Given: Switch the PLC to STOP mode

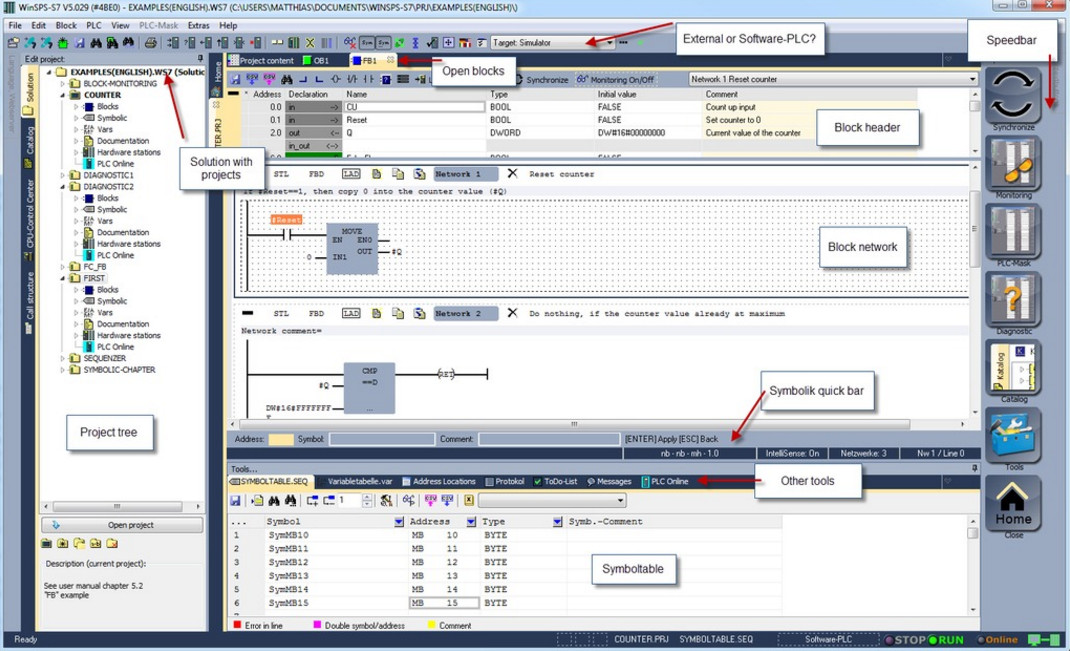Looking at the screenshot, I should point(905,637).
